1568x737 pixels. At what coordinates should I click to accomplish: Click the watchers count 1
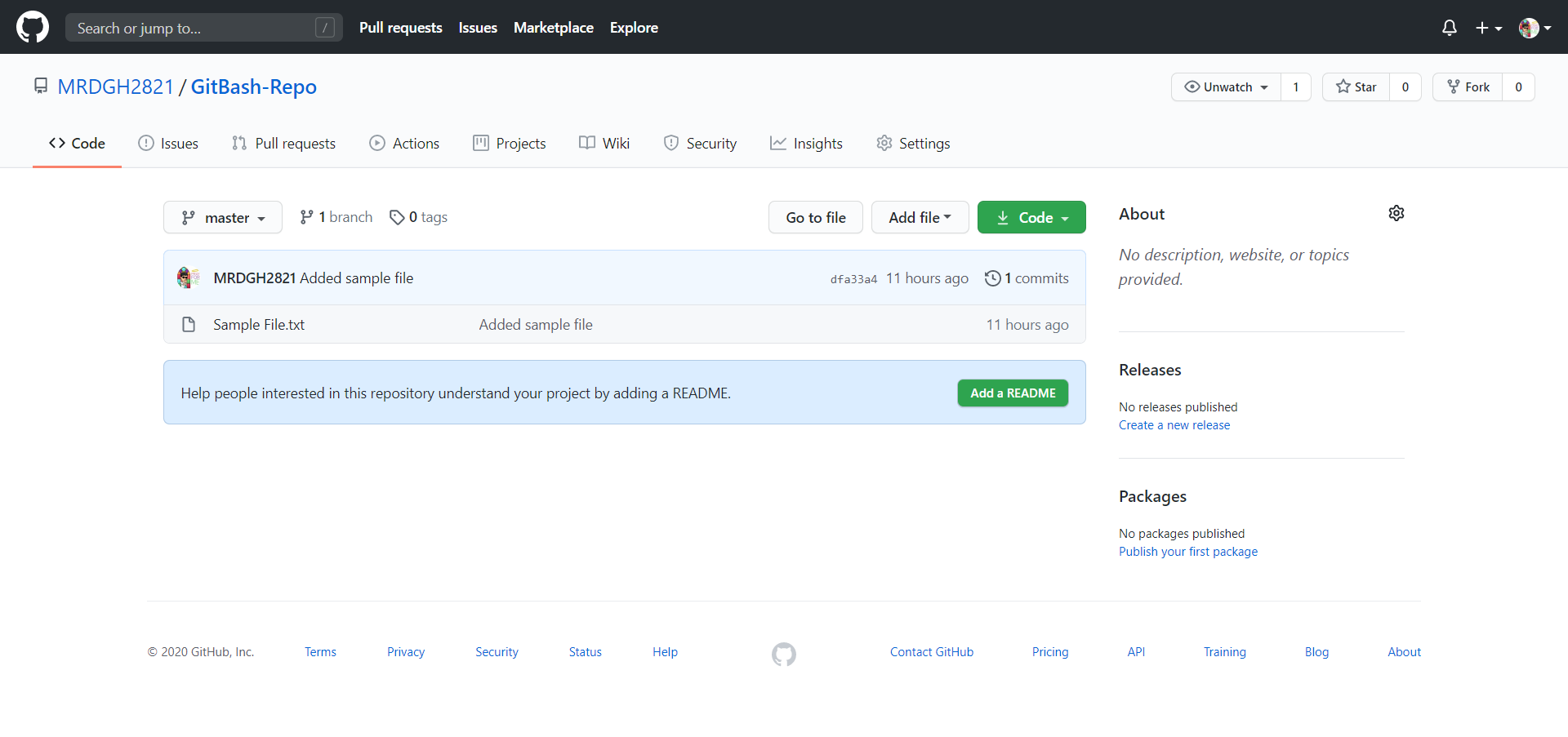pos(1296,87)
